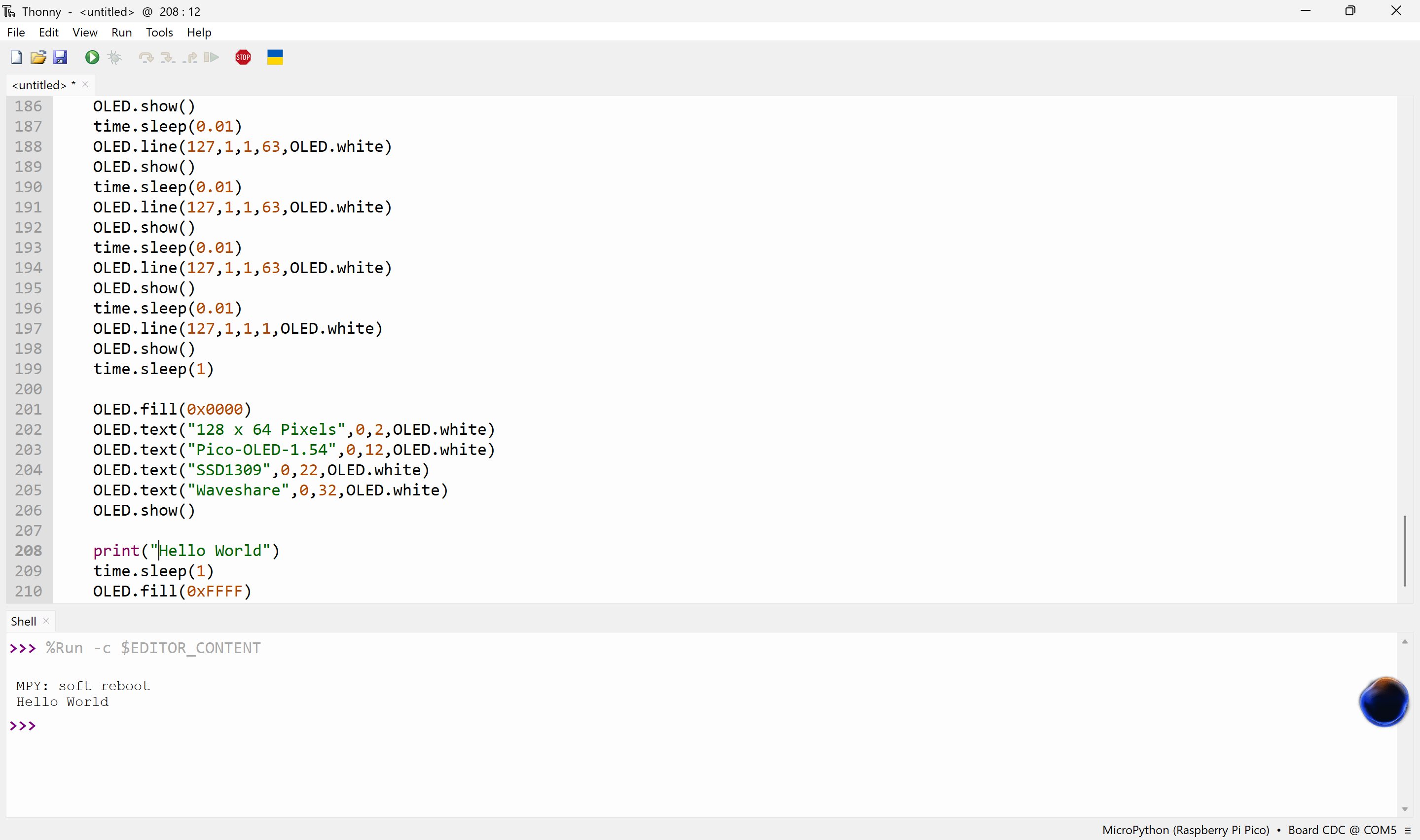This screenshot has height=840, width=1420.
Task: Click the Step over debug icon
Action: [x=146, y=57]
